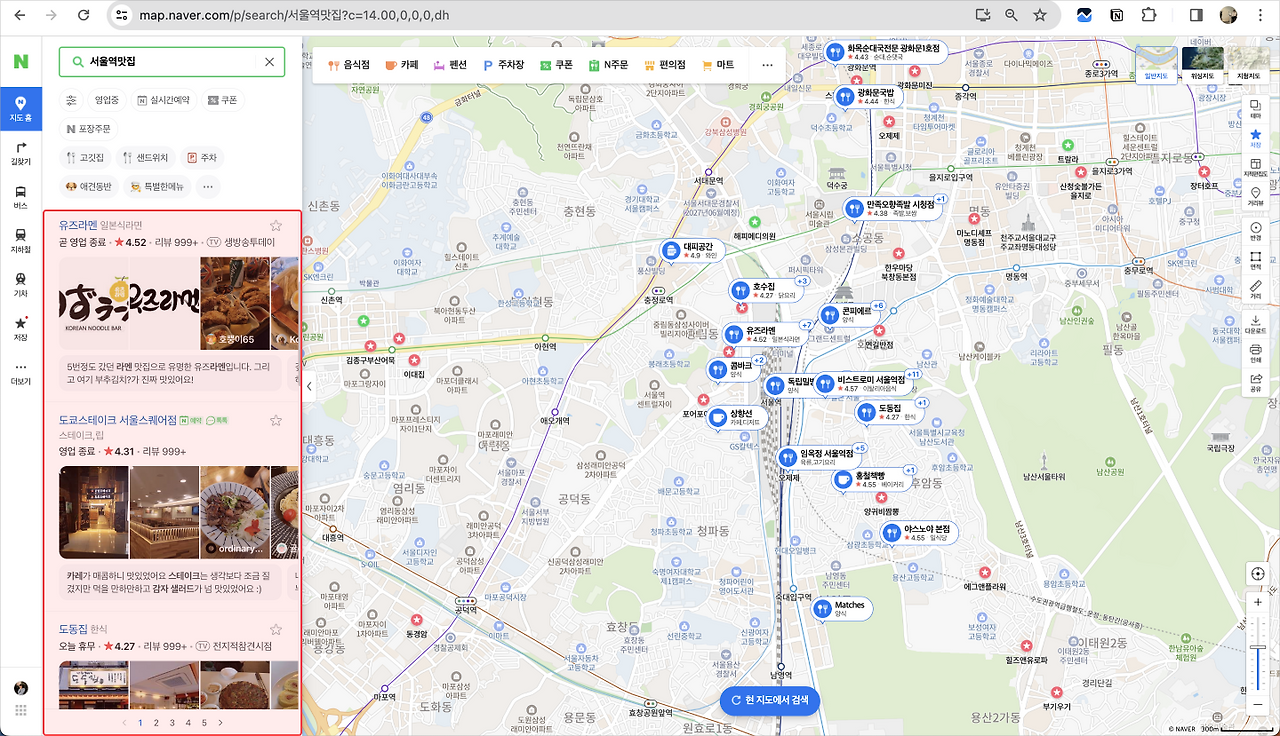Open the 기차 train panel
The height and width of the screenshot is (736, 1280).
point(21,284)
